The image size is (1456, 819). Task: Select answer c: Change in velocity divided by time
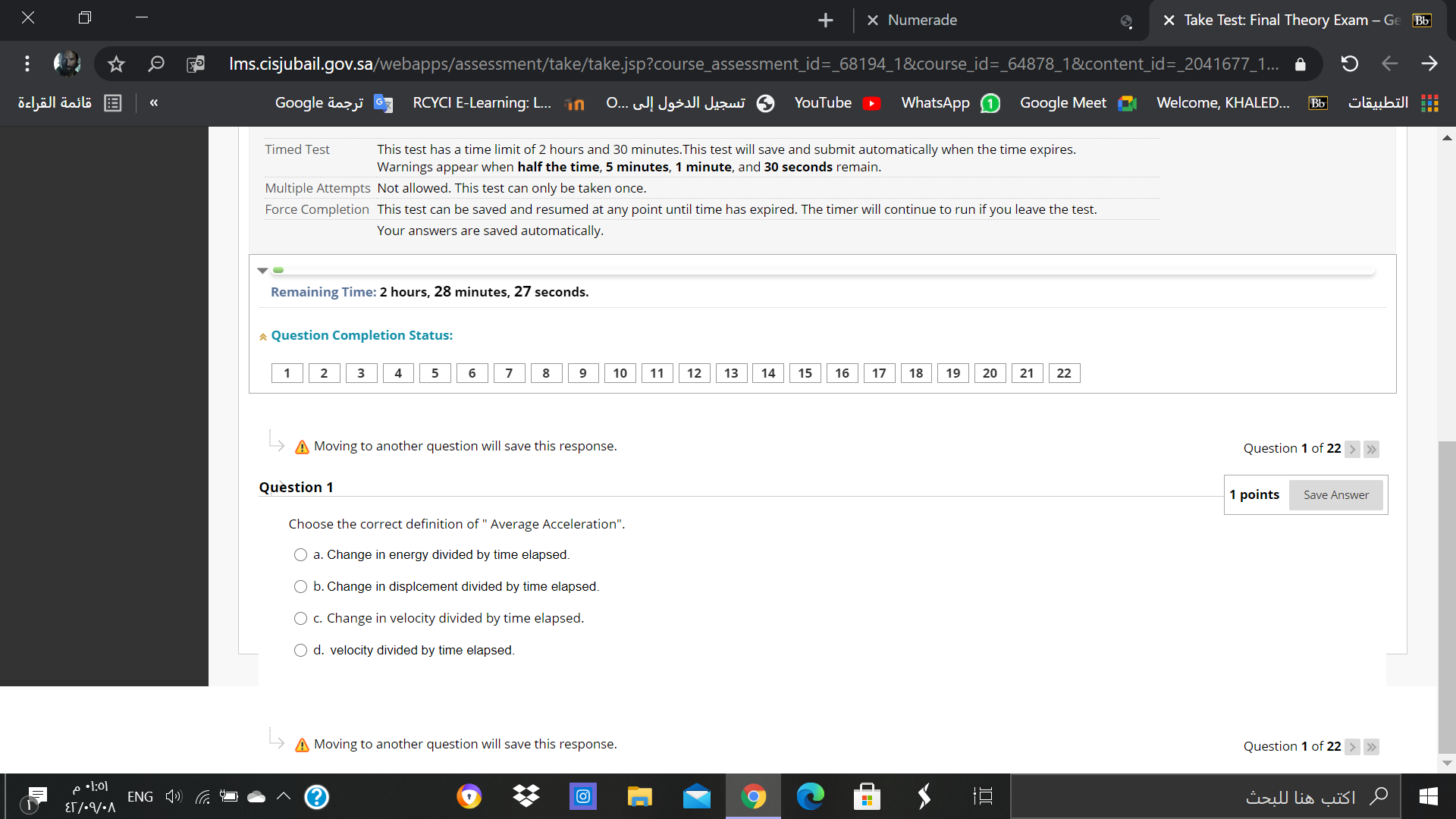300,618
